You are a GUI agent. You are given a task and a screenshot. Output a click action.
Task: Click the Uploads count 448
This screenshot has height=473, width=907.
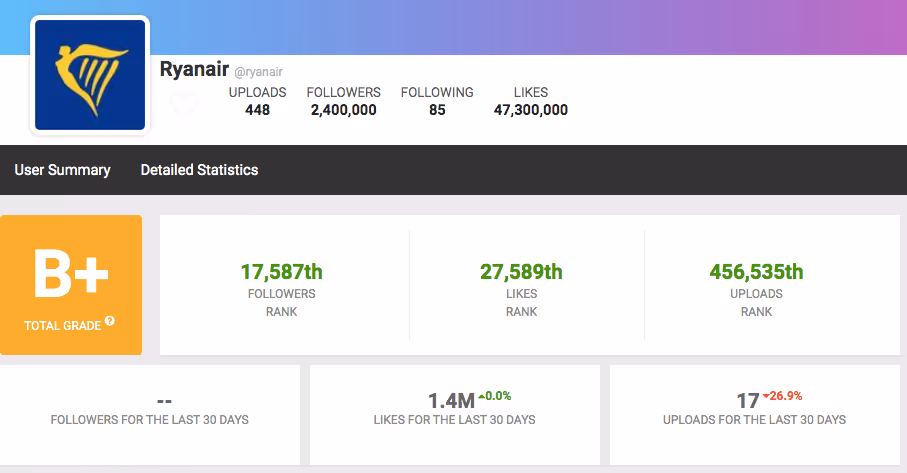(x=257, y=110)
